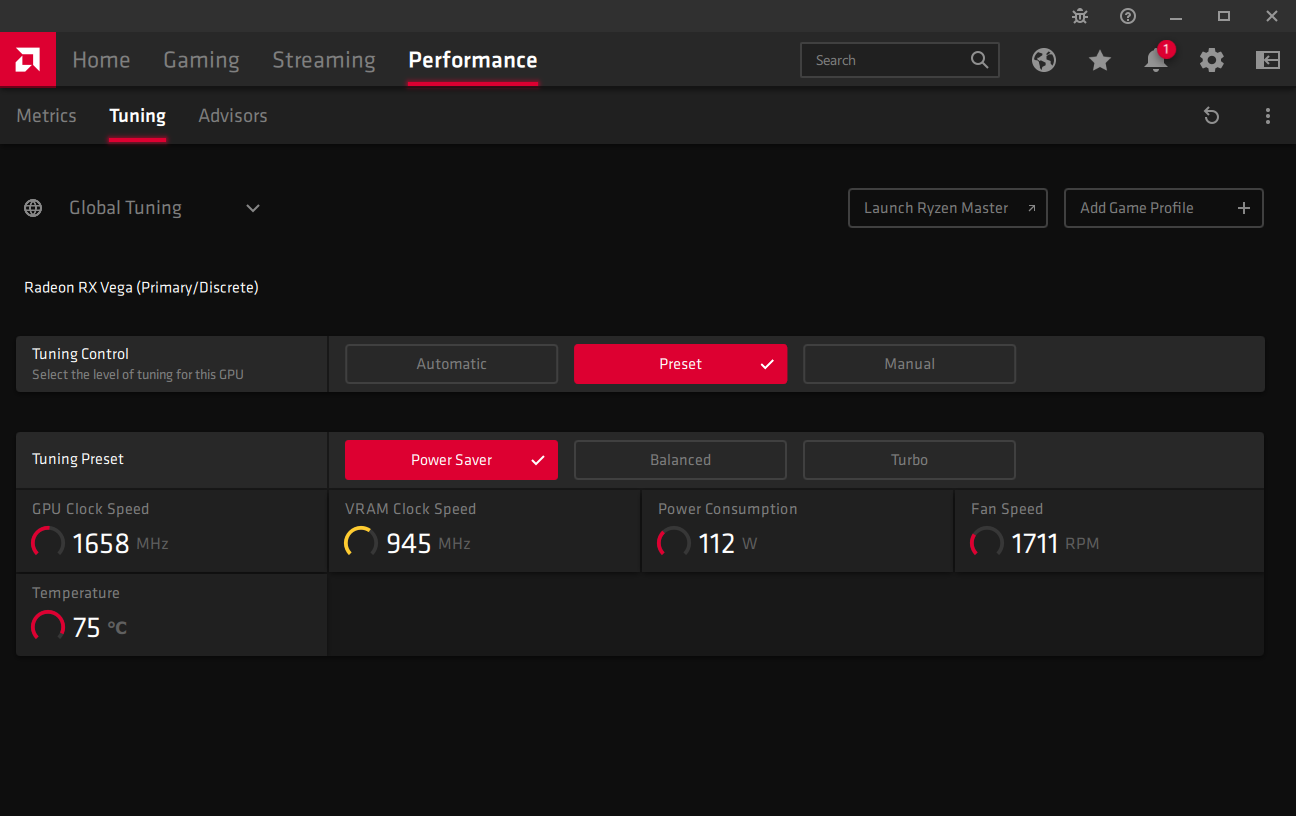Minimize the Radeon Software window
This screenshot has height=816, width=1296.
point(1176,16)
